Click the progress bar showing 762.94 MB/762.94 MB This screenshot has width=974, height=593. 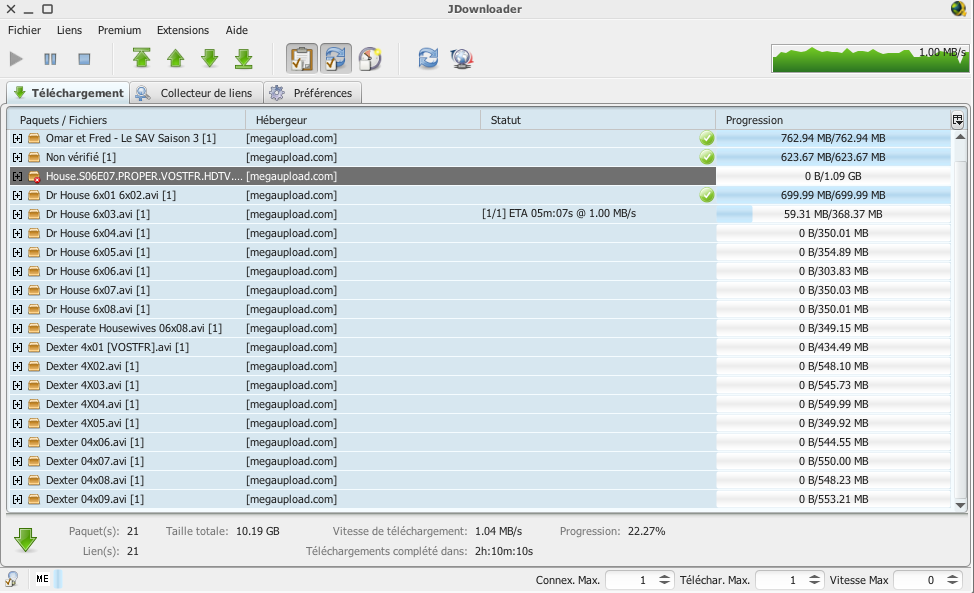(x=833, y=138)
